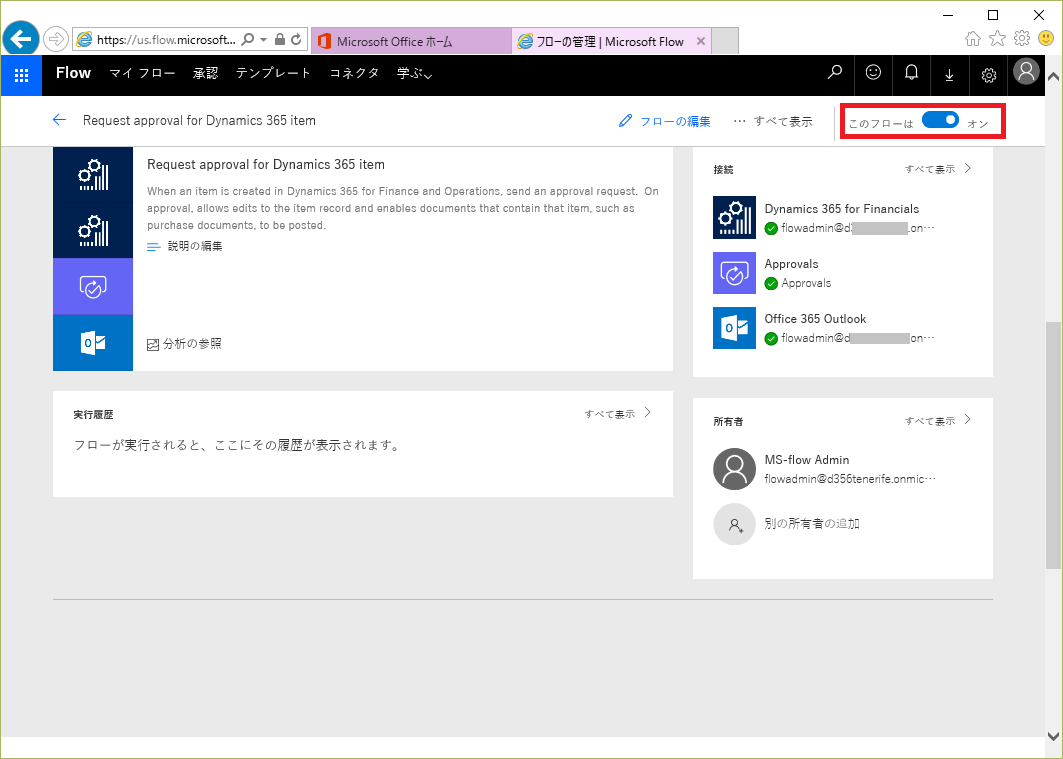This screenshot has height=759, width=1063.
Task: Open the app launcher waffle icon
Action: point(21,74)
